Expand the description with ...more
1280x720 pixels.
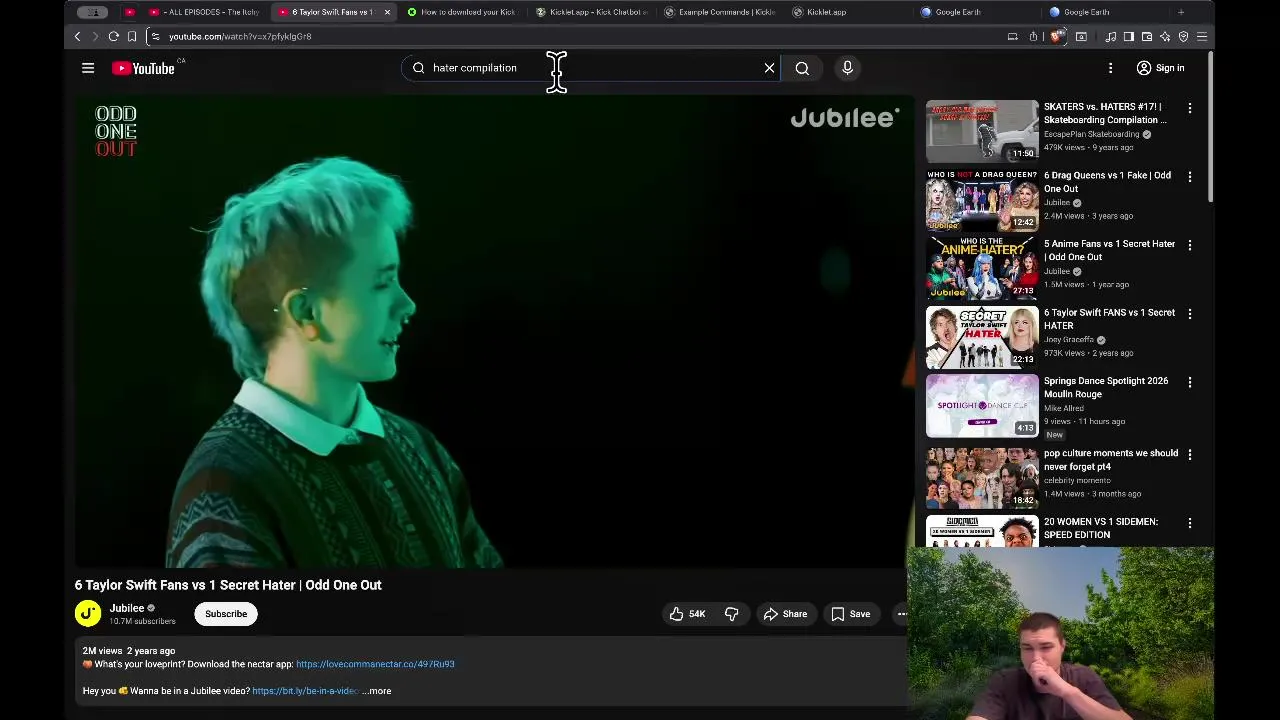[377, 691]
